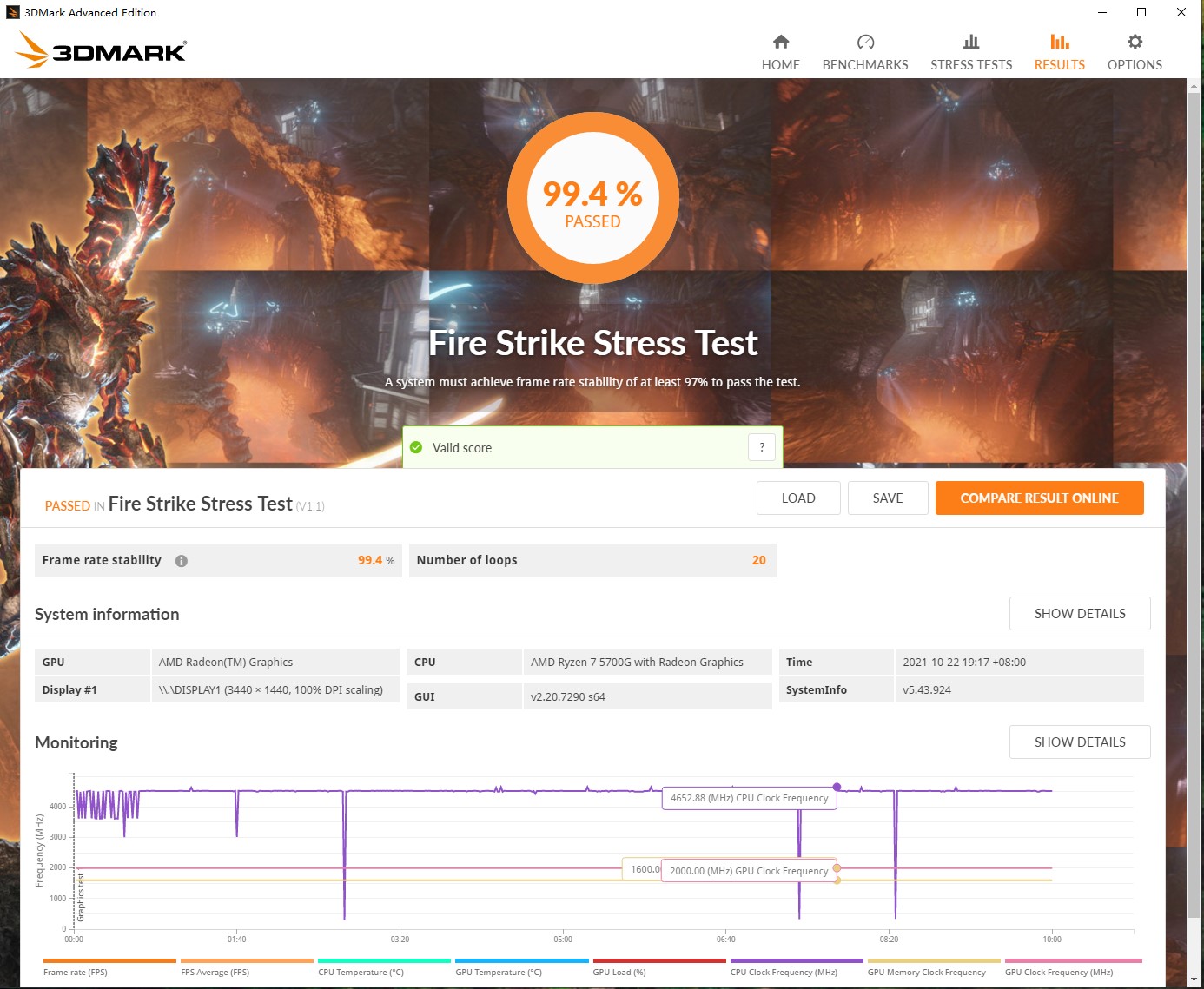Click the 'Fire Strike Stress Test' heading

(592, 343)
